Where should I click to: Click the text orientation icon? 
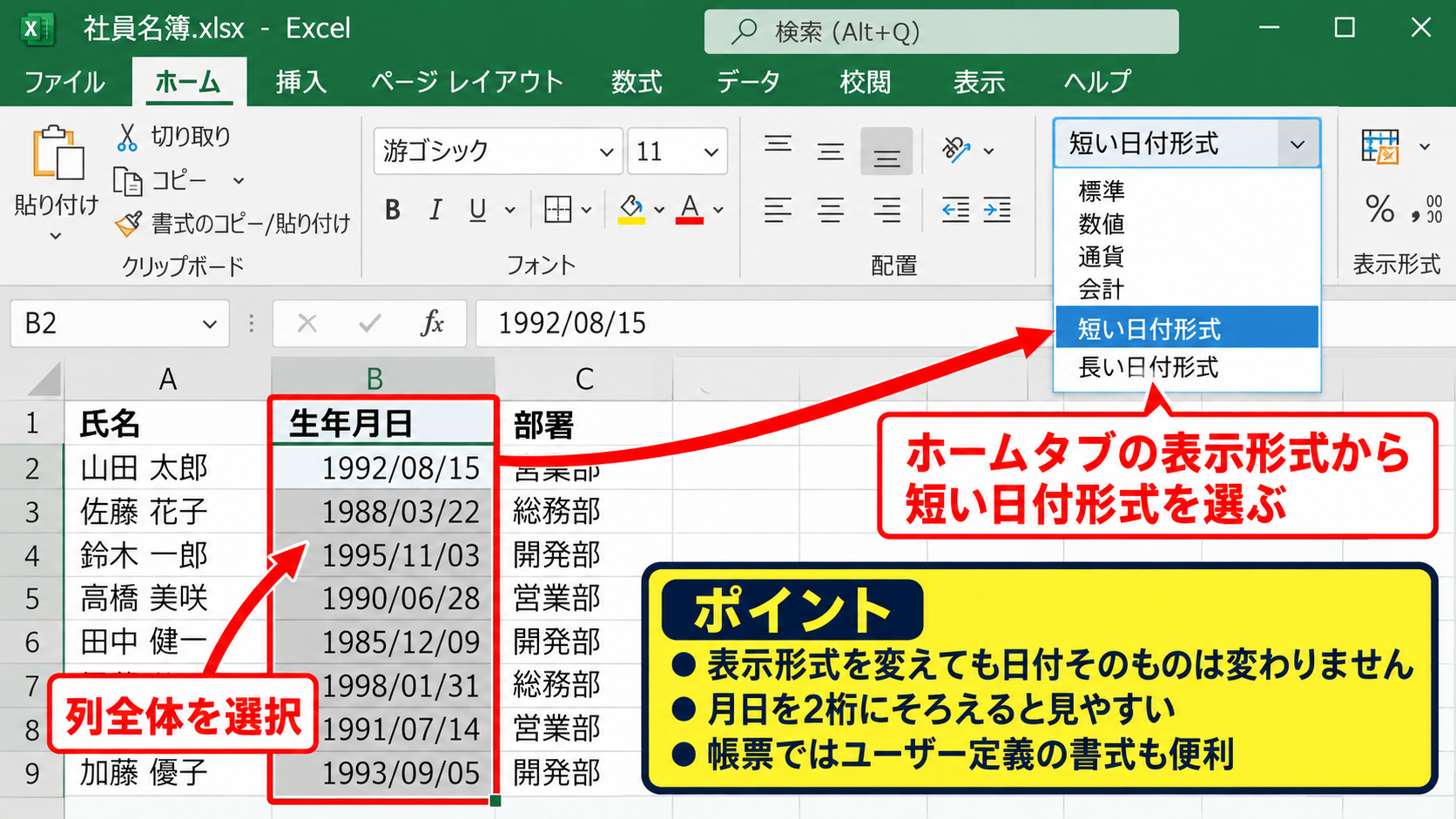[956, 150]
